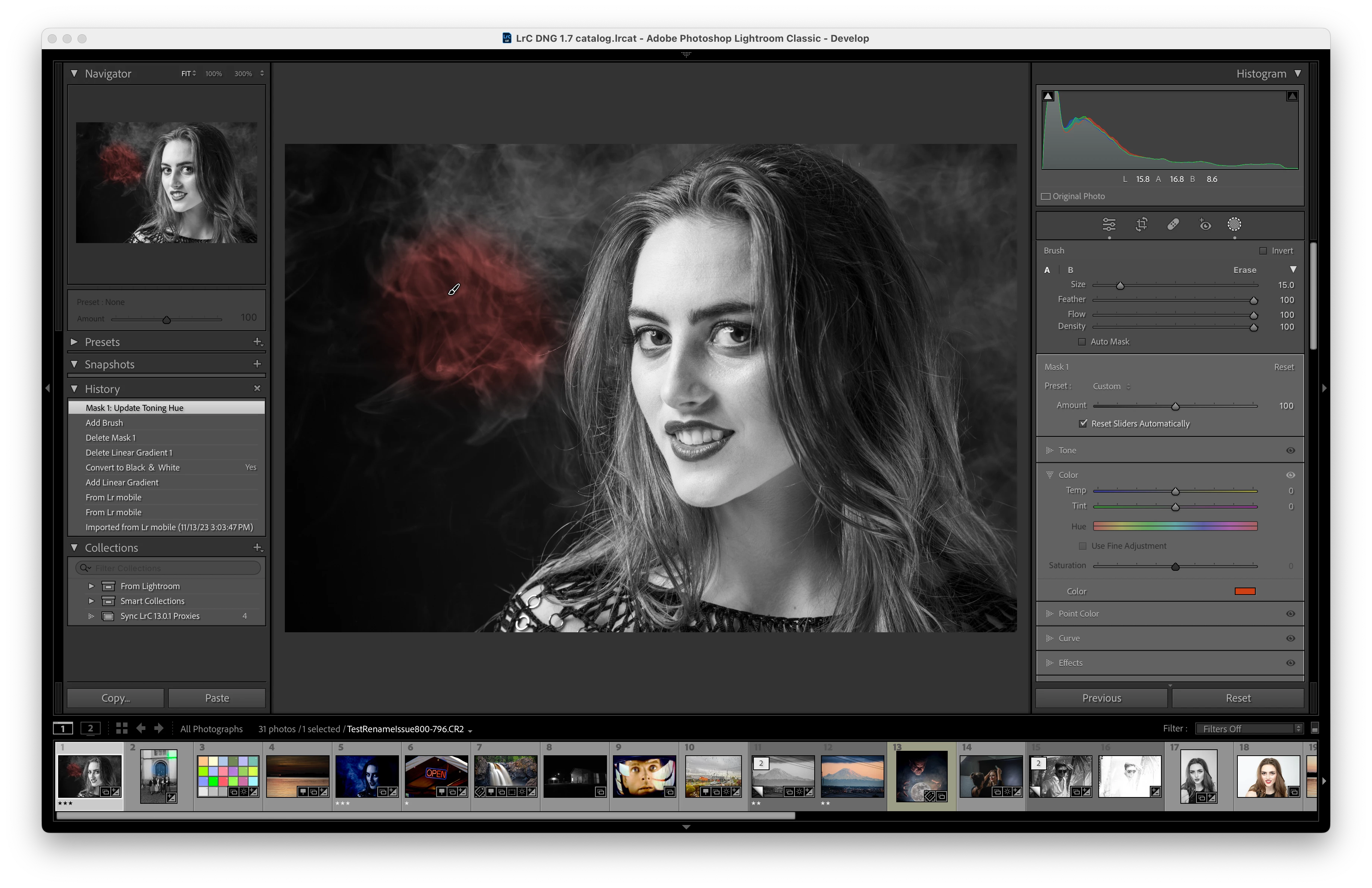Image resolution: width=1372 pixels, height=888 pixels.
Task: Enable the Auto Mask checkbox
Action: click(1082, 342)
